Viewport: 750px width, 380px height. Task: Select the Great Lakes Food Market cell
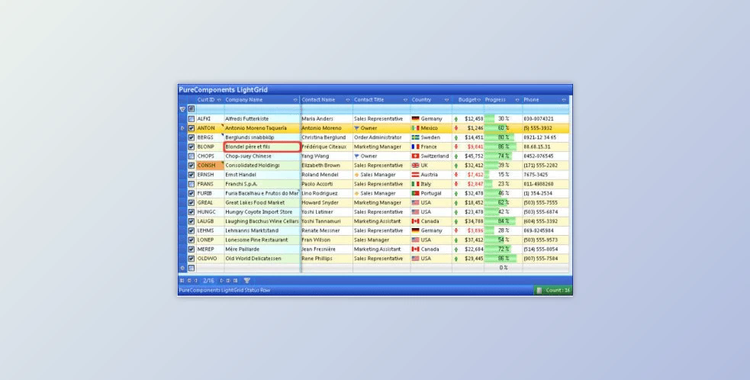pyautogui.click(x=262, y=202)
